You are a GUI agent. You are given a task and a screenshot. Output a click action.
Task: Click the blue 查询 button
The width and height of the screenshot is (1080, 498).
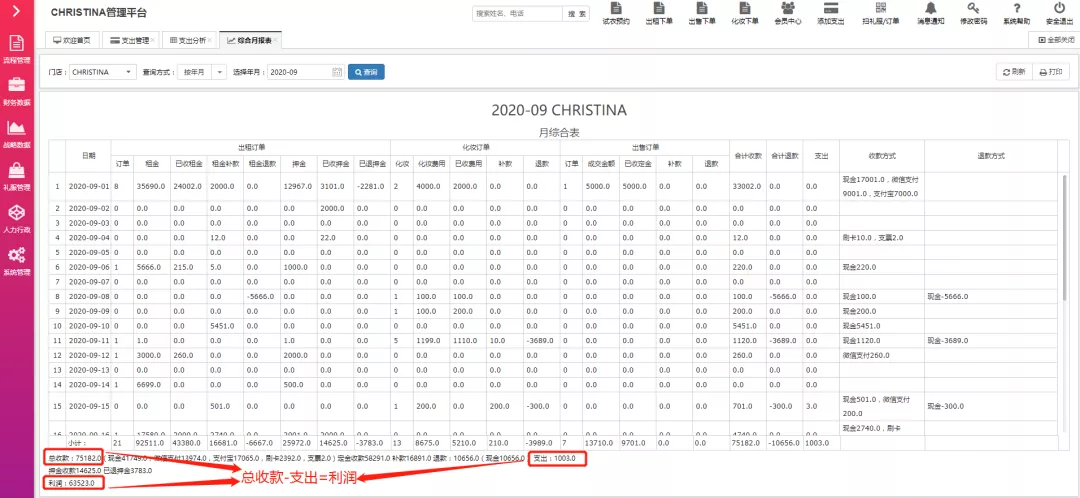(366, 72)
